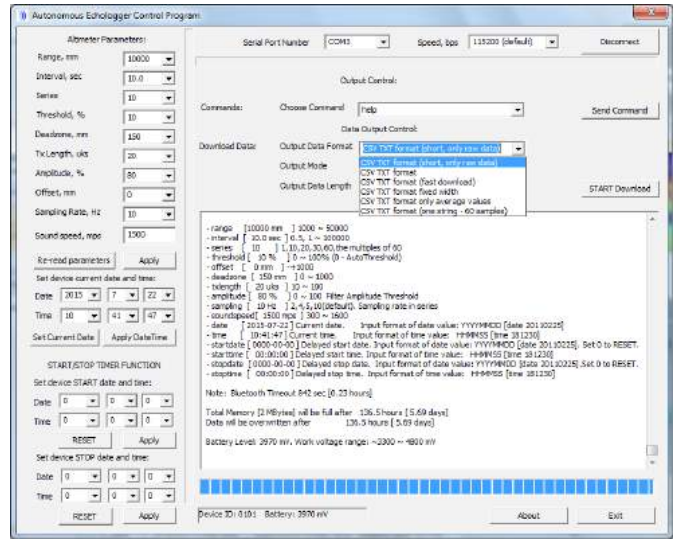Viewport: 679px width, 544px height.
Task: Open the About dialog
Action: 529,515
